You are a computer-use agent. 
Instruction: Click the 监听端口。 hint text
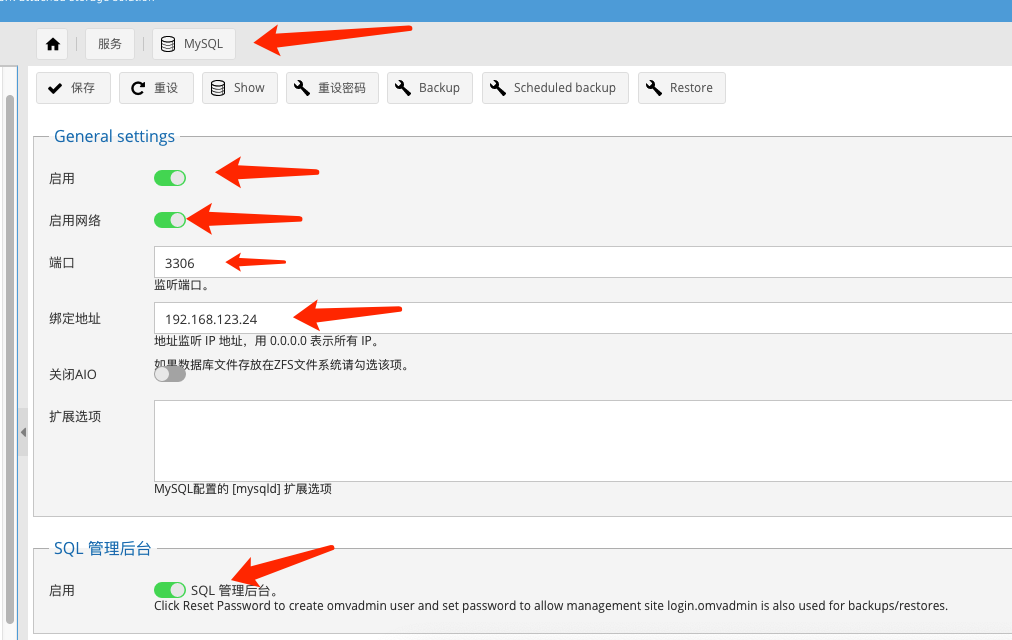coord(181,285)
